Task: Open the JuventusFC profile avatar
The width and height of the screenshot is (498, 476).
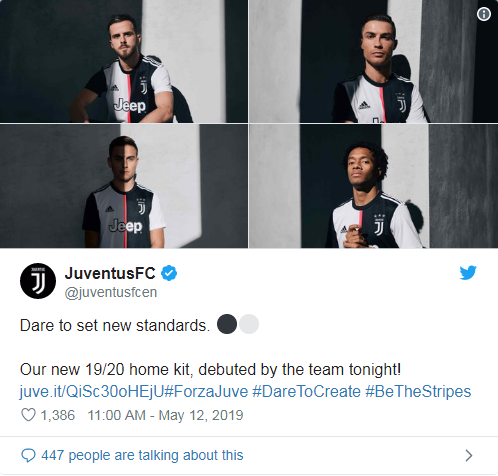Action: (x=38, y=281)
